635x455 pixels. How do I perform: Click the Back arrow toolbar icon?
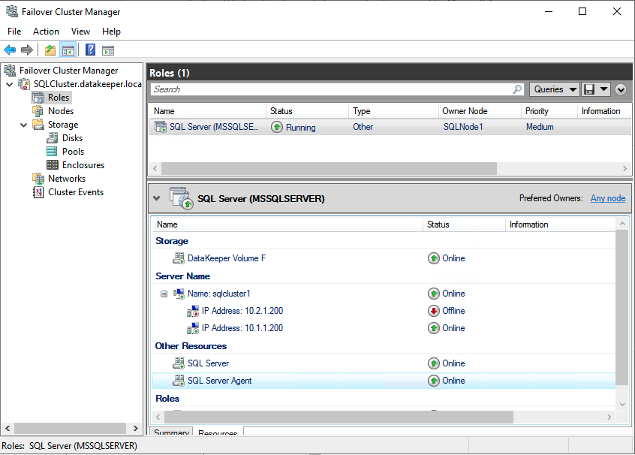[10, 50]
